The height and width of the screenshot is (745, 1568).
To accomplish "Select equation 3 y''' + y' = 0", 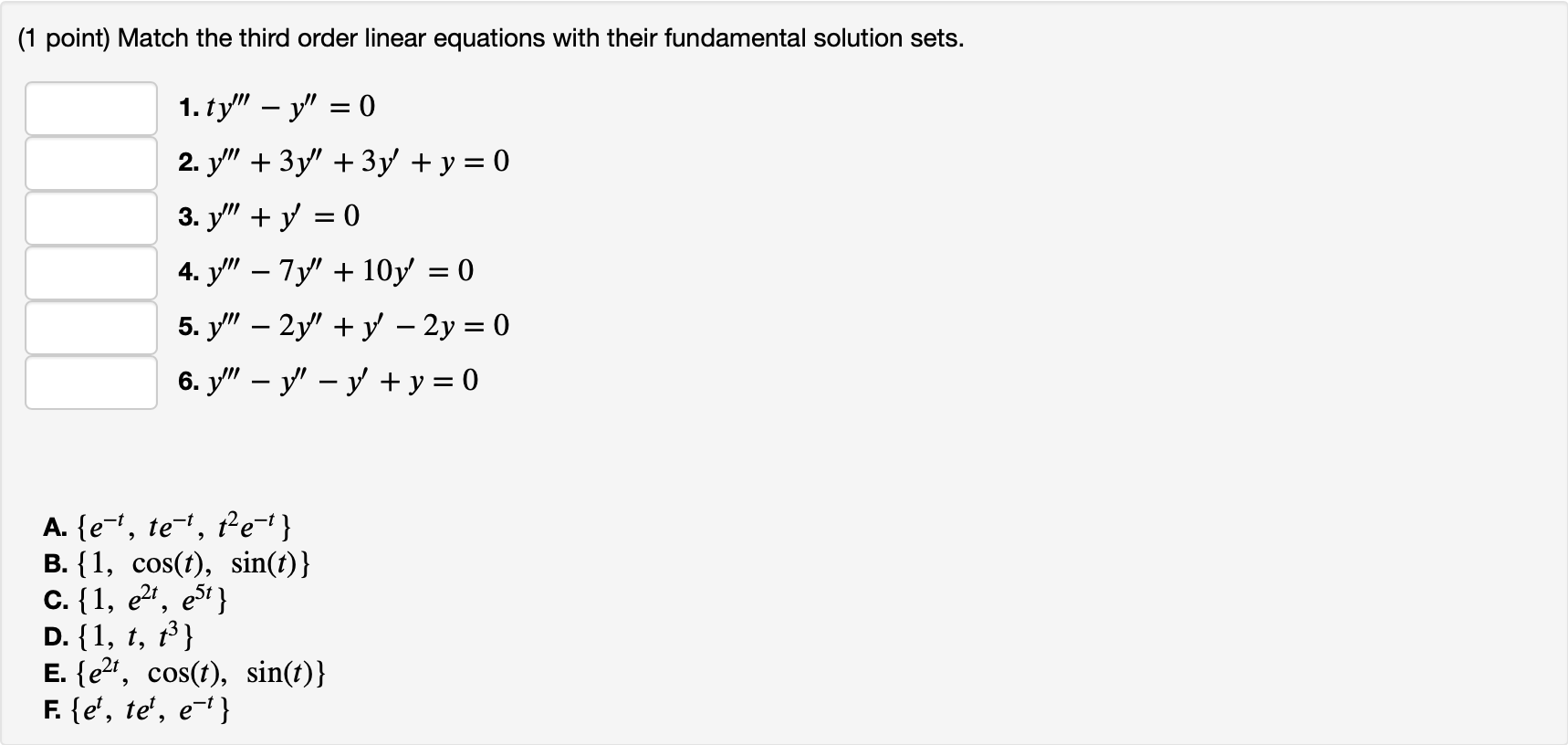I will (265, 216).
